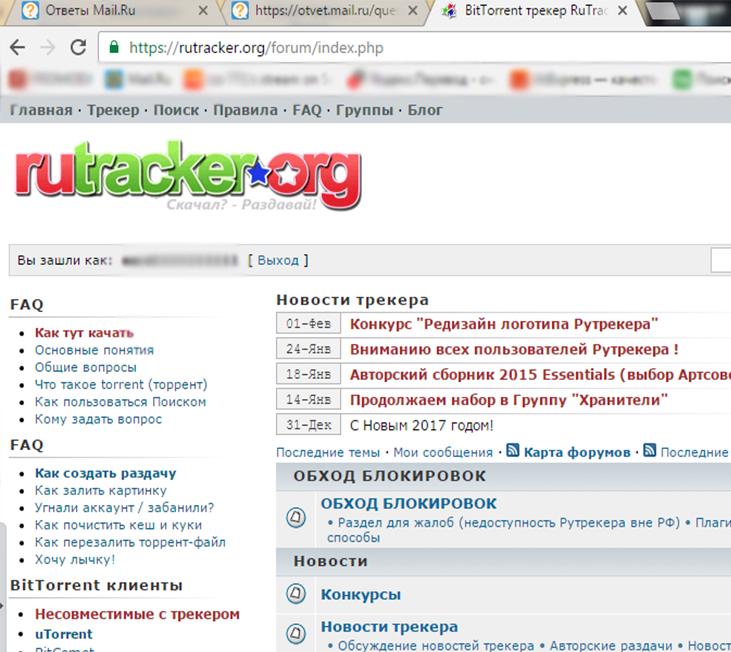
Task: Open Как залить картинку link
Action: pyautogui.click(x=101, y=490)
